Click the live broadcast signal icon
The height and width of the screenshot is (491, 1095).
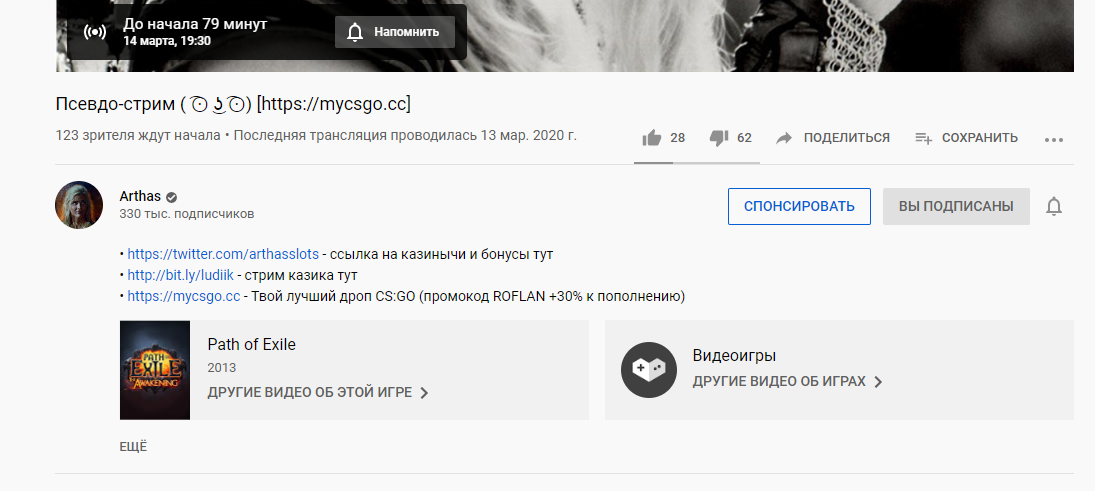(x=95, y=32)
